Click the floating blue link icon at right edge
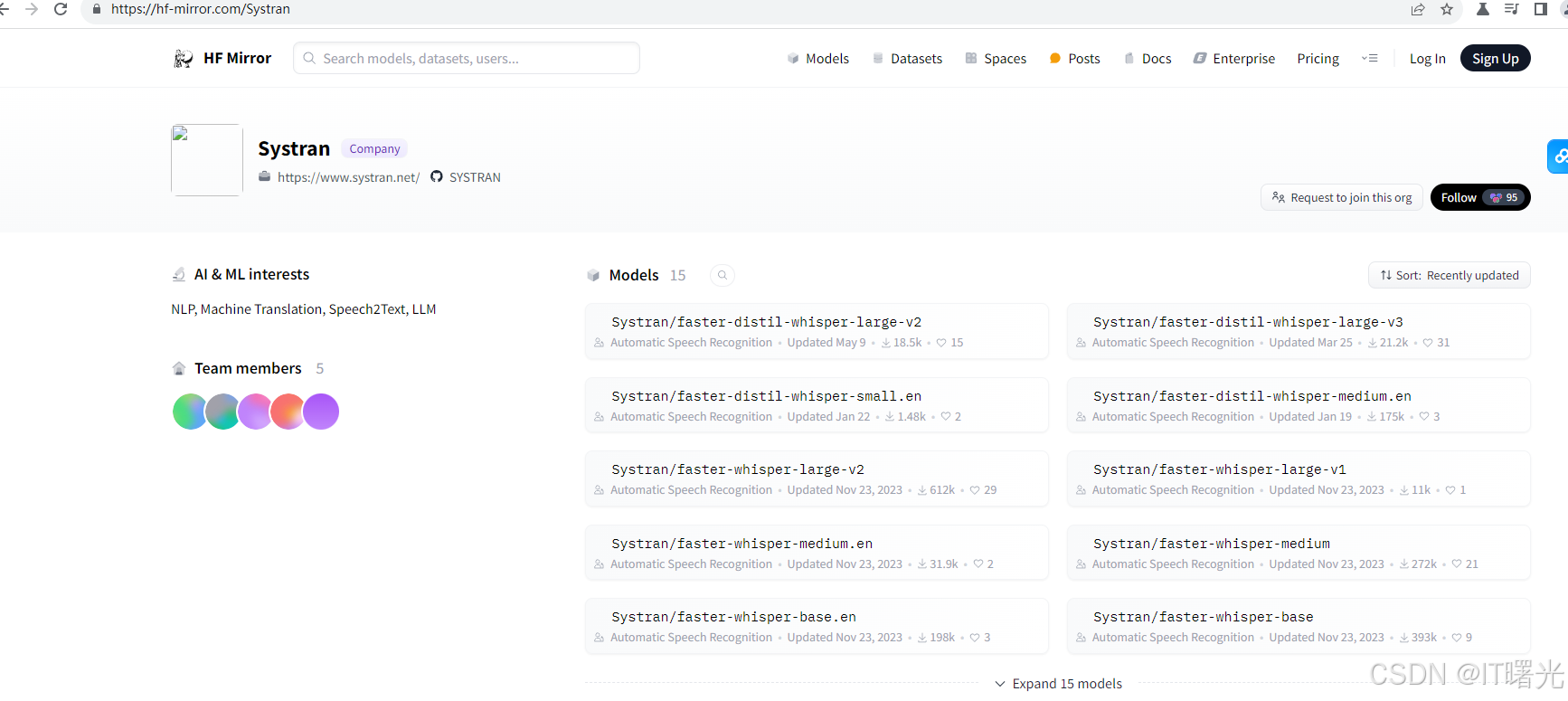 1558,156
